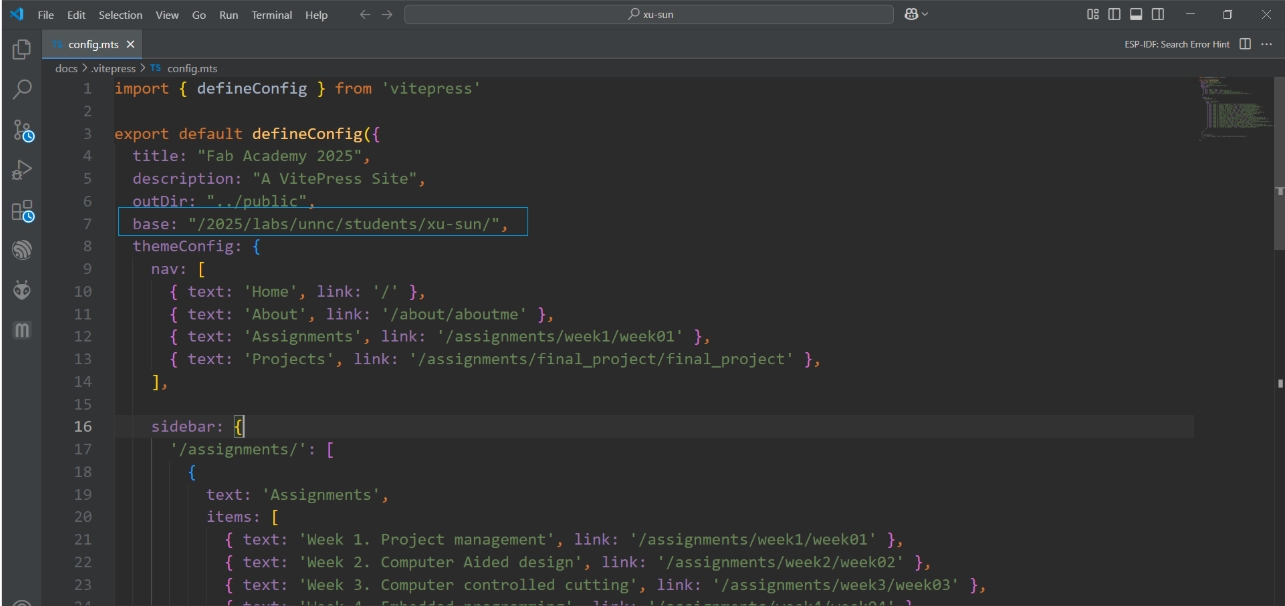Click the VS Code logo in title bar
This screenshot has width=1285, height=606.
[x=16, y=14]
